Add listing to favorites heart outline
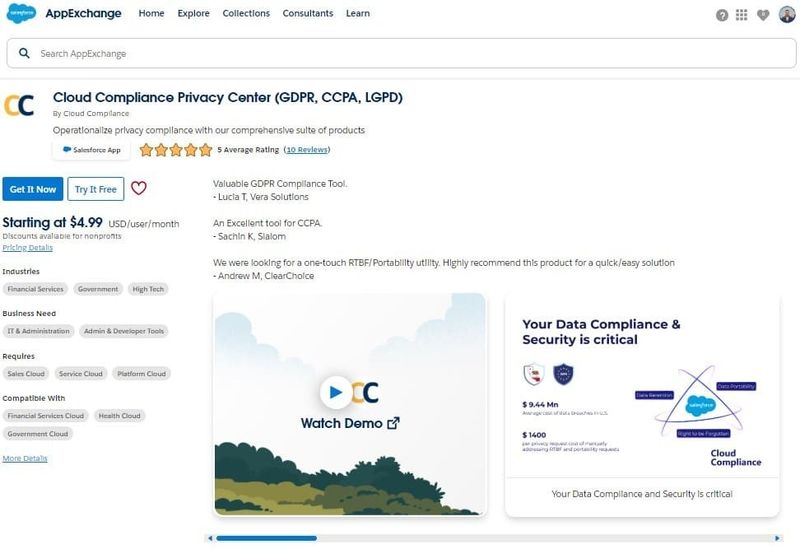 [139, 188]
